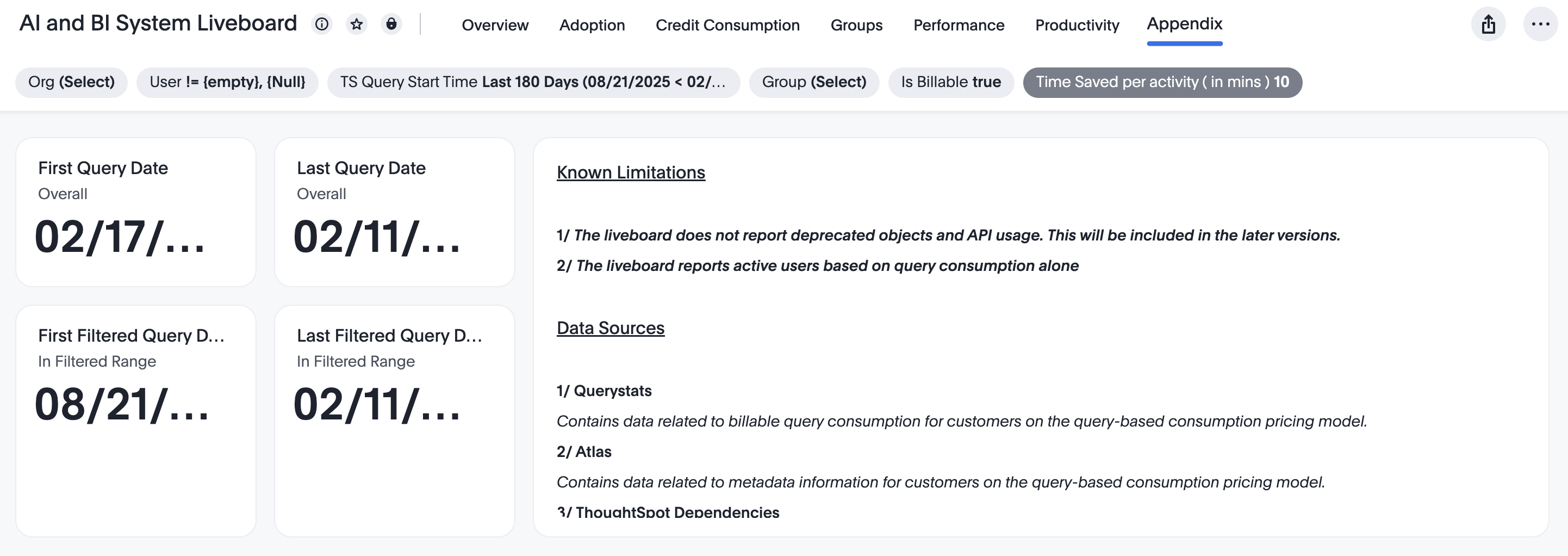Open the Adoption tab
Screen dimensions: 1568x556
click(592, 25)
